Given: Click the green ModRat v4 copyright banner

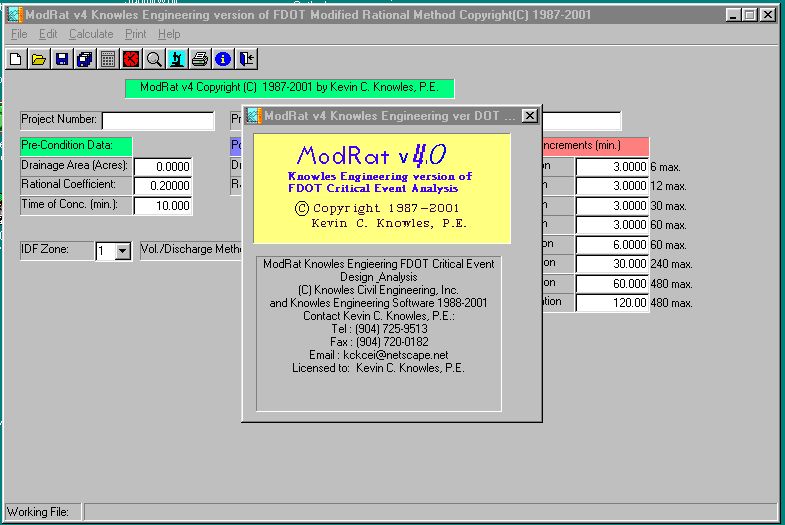Looking at the screenshot, I should click(x=289, y=88).
